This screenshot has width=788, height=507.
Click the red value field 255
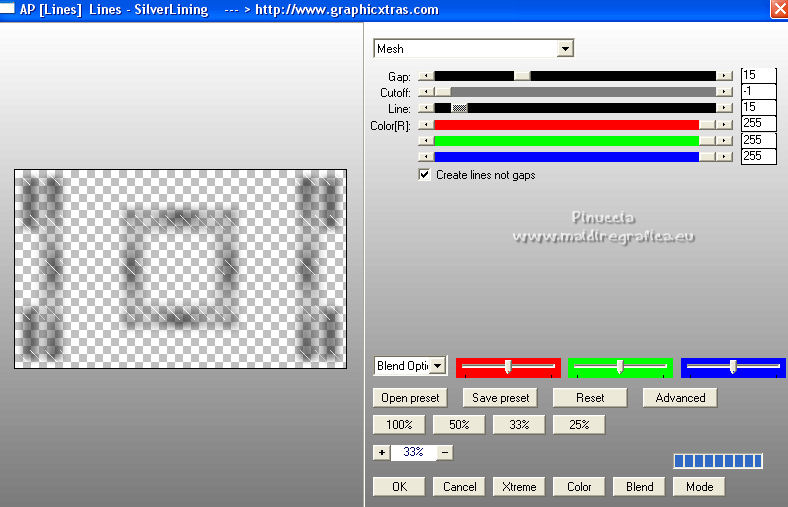tap(759, 124)
